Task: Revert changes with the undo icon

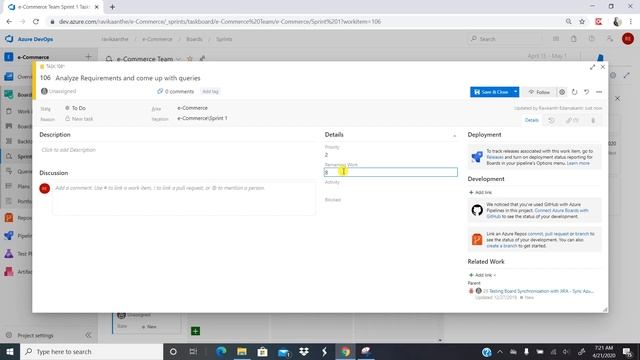Action: [587, 92]
